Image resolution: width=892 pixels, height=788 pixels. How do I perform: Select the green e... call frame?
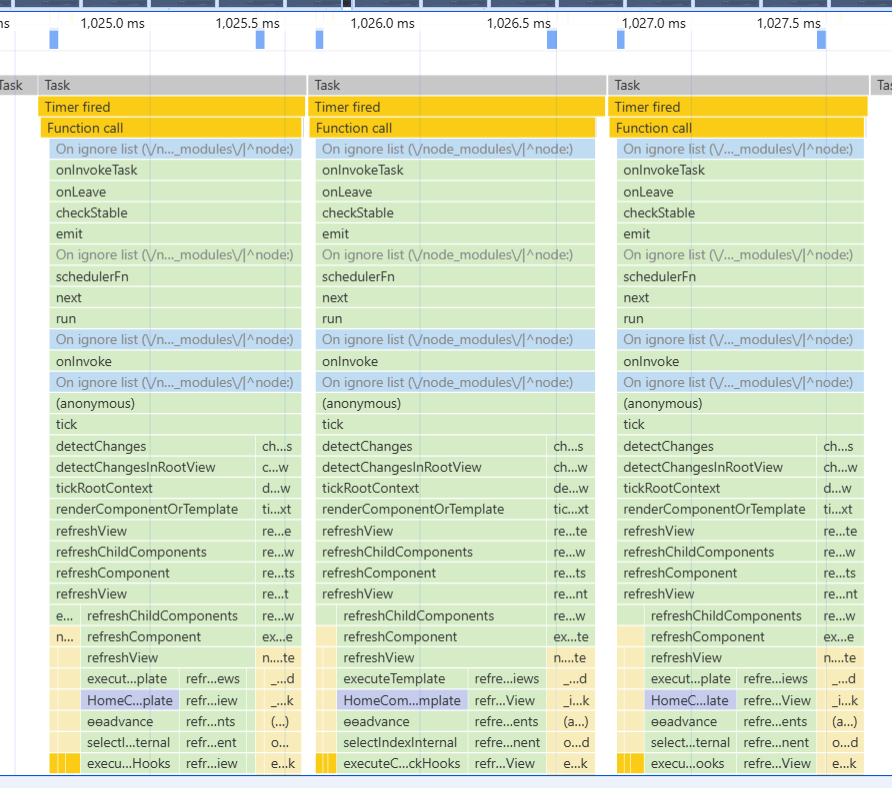(64, 616)
